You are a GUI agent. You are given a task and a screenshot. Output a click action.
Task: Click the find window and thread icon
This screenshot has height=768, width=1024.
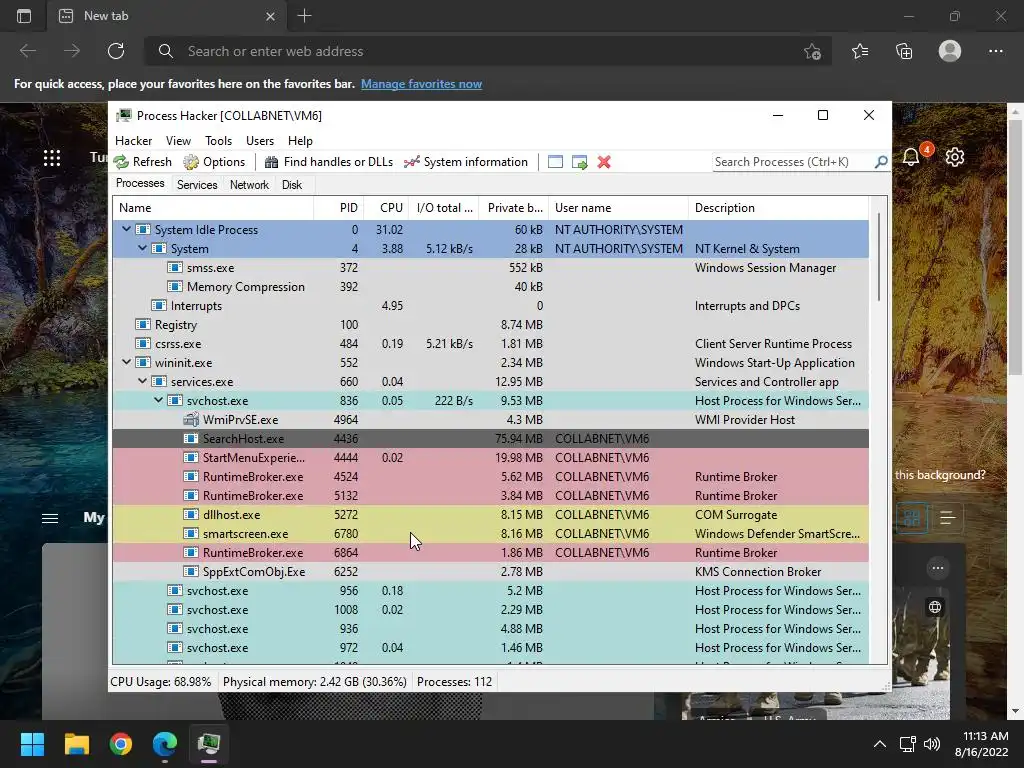tap(579, 162)
